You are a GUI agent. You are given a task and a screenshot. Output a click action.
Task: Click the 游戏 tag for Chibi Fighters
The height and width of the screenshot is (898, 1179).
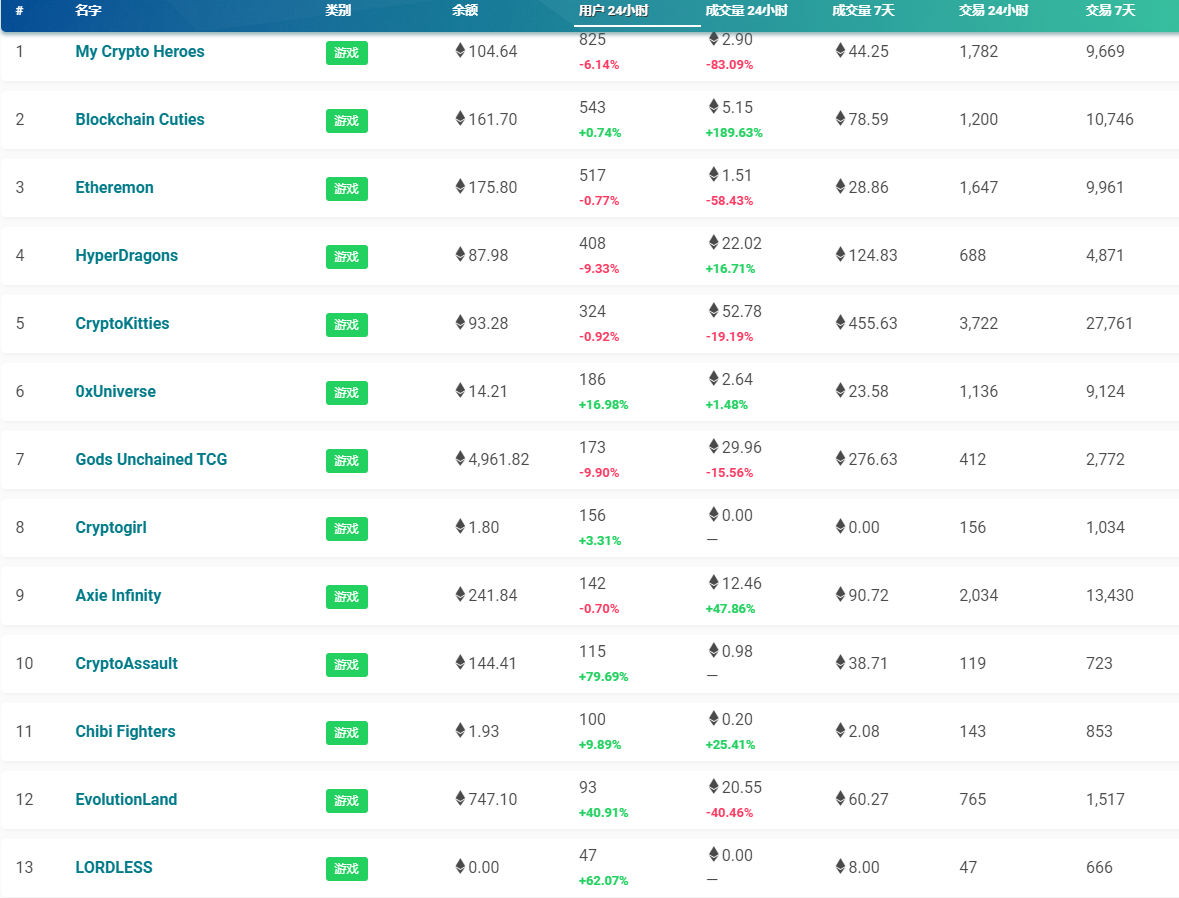[347, 733]
